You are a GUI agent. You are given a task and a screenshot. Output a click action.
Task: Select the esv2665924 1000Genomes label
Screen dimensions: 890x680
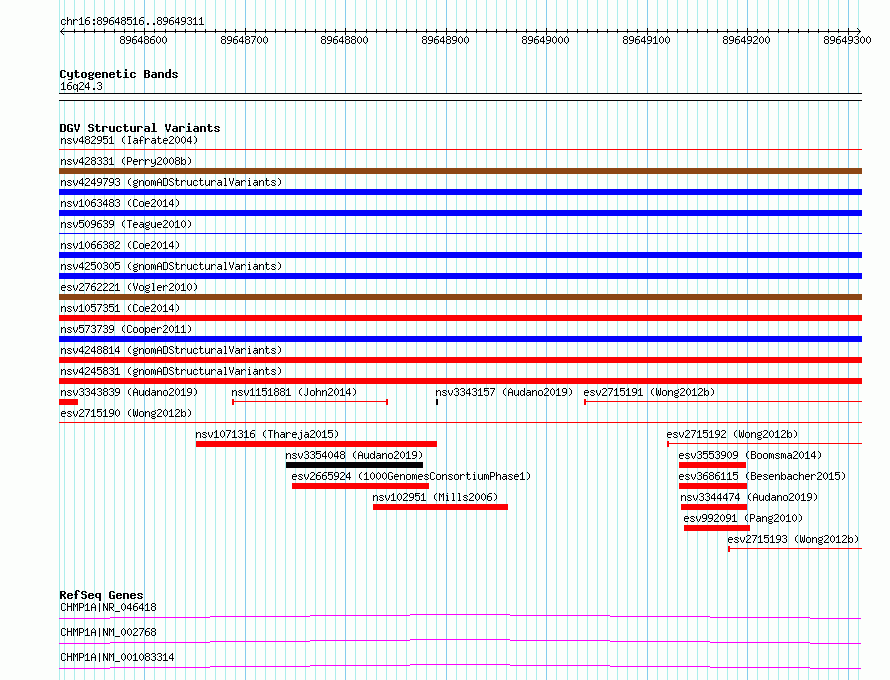[x=411, y=476]
